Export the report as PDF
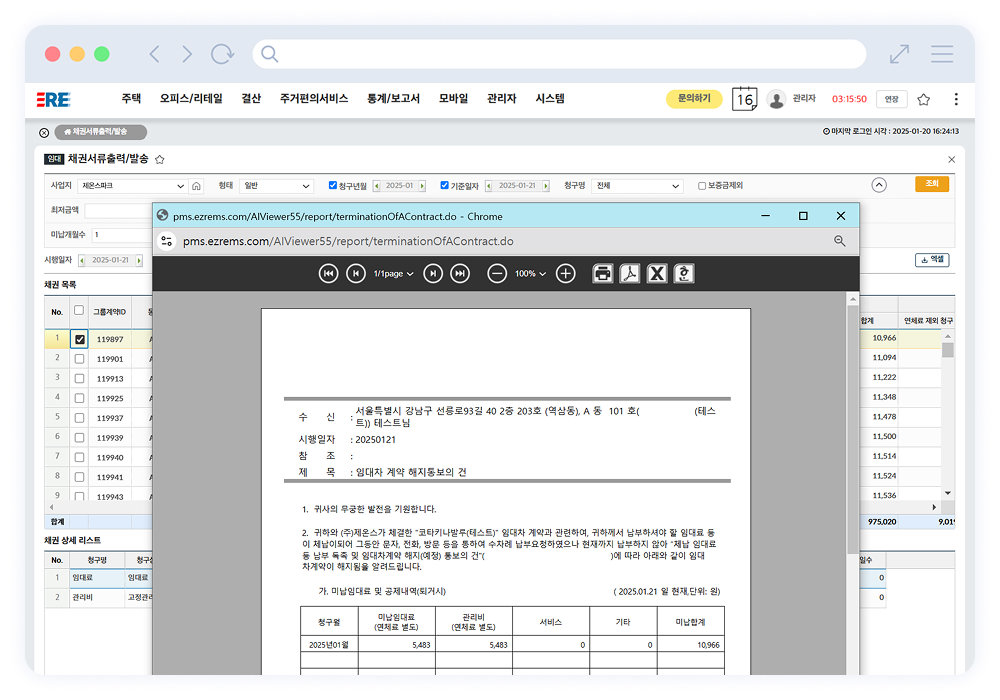This screenshot has width=1000, height=700. coord(630,274)
